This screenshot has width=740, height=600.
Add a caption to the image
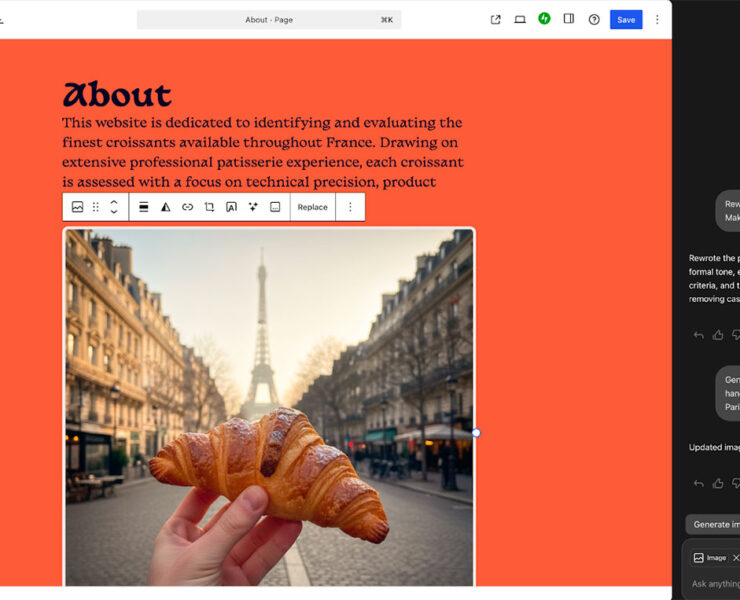tap(275, 207)
